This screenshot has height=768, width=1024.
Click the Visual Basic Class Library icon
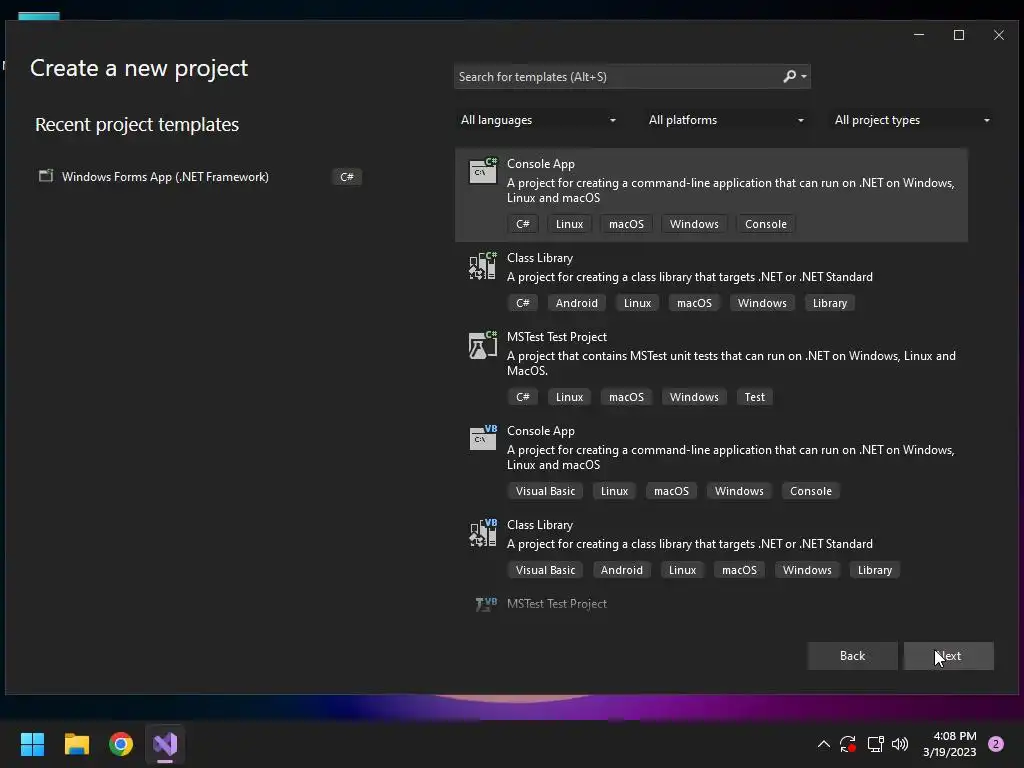click(x=483, y=533)
